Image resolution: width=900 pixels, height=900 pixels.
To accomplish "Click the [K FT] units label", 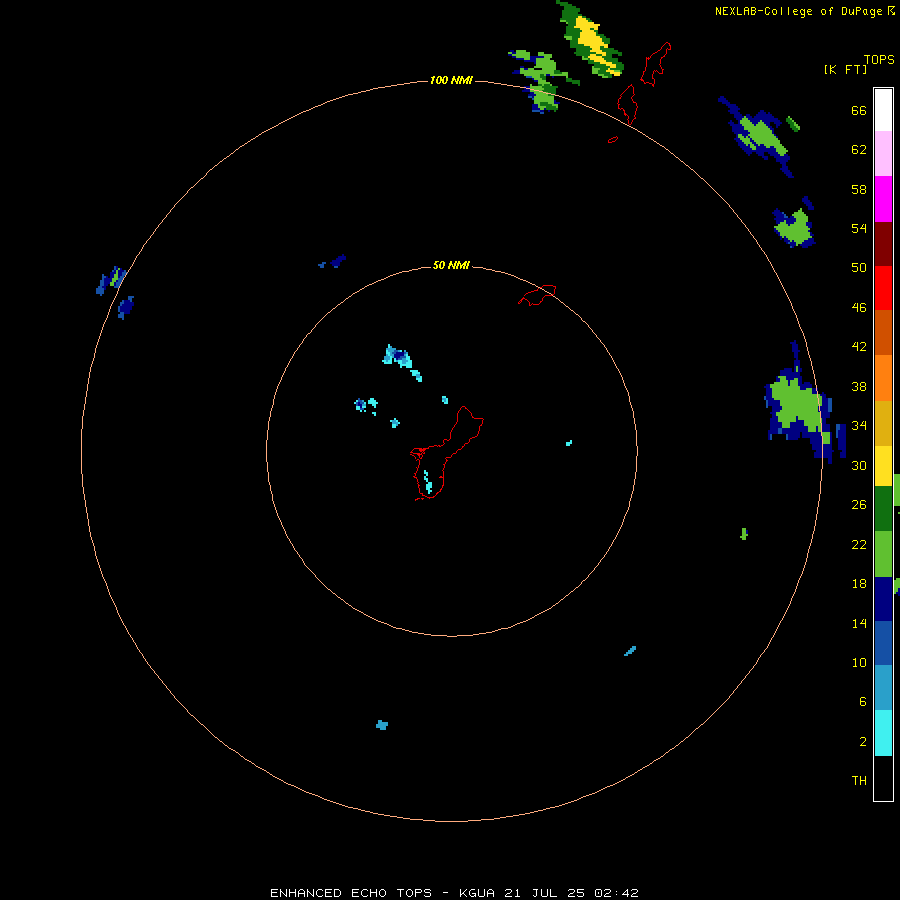I will coord(845,69).
